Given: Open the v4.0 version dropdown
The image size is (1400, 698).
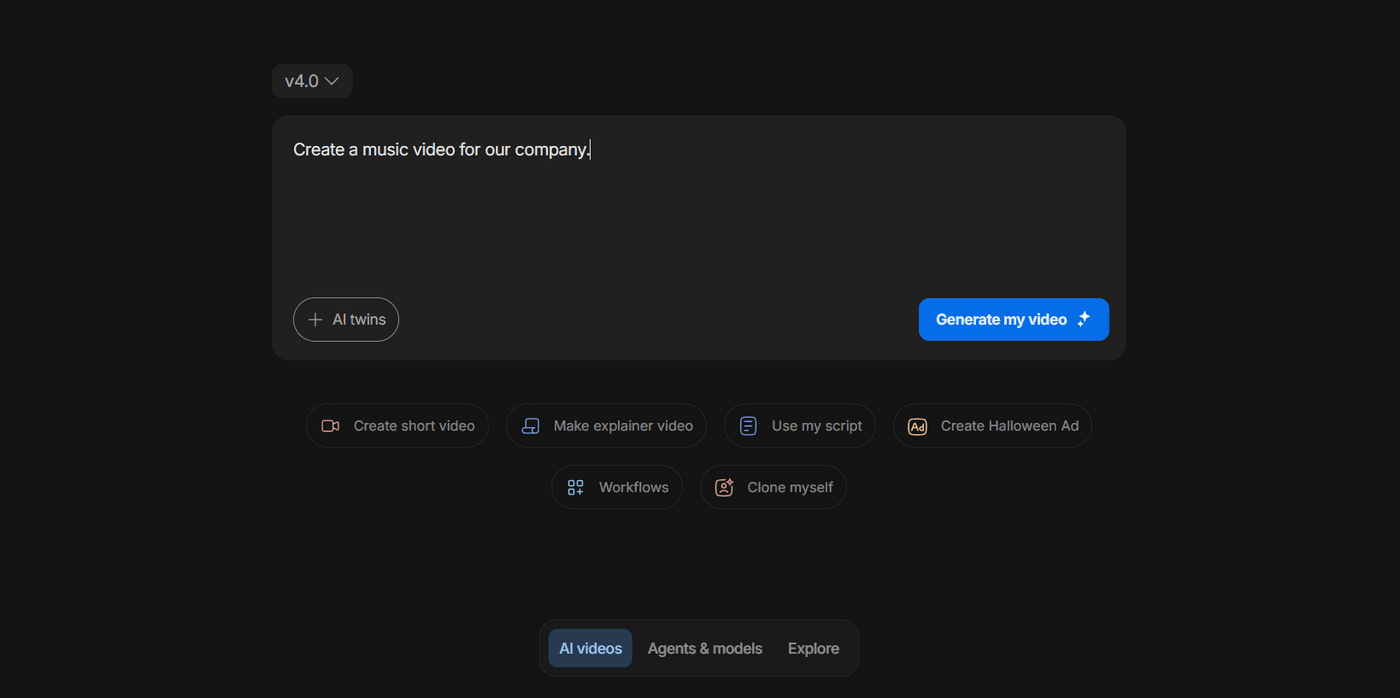Looking at the screenshot, I should pyautogui.click(x=302, y=81).
